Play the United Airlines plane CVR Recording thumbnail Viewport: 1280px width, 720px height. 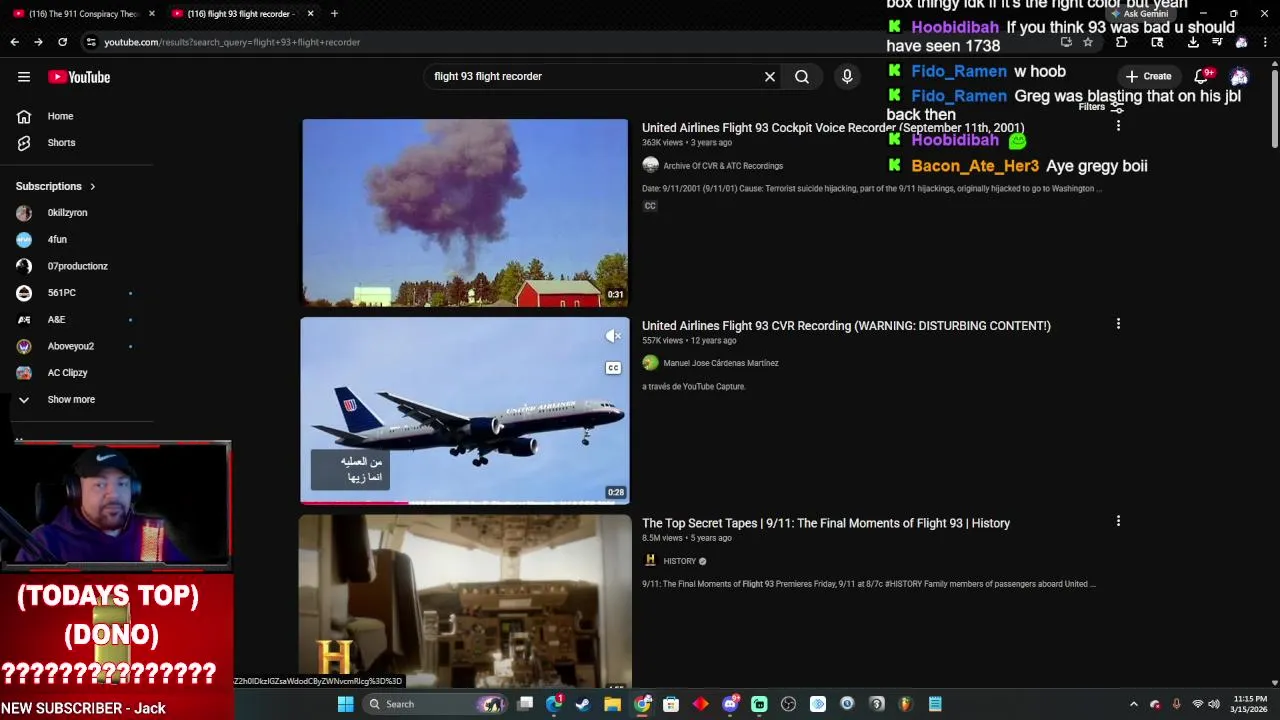(465, 410)
